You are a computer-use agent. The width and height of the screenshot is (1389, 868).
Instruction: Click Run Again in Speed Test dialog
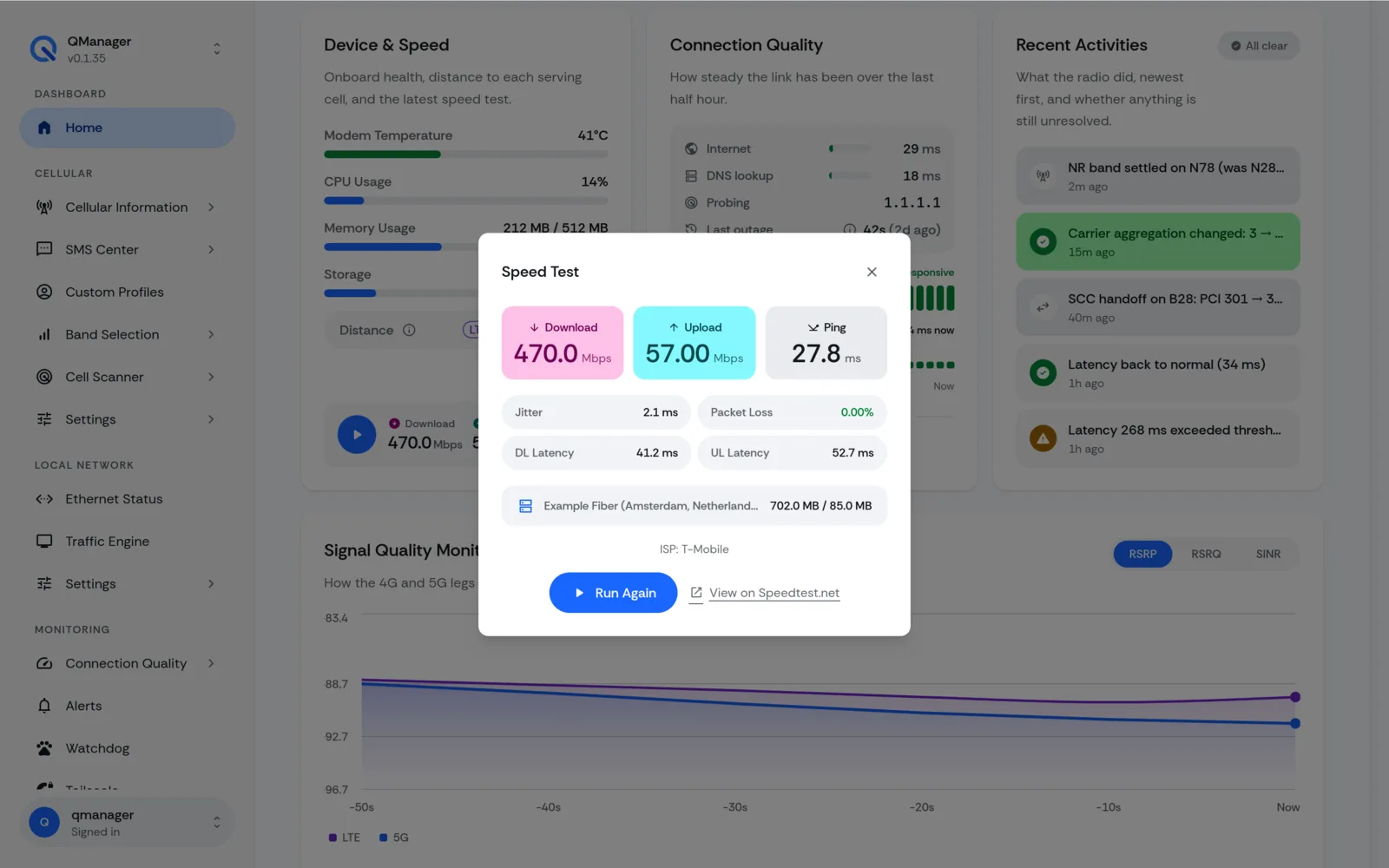613,593
